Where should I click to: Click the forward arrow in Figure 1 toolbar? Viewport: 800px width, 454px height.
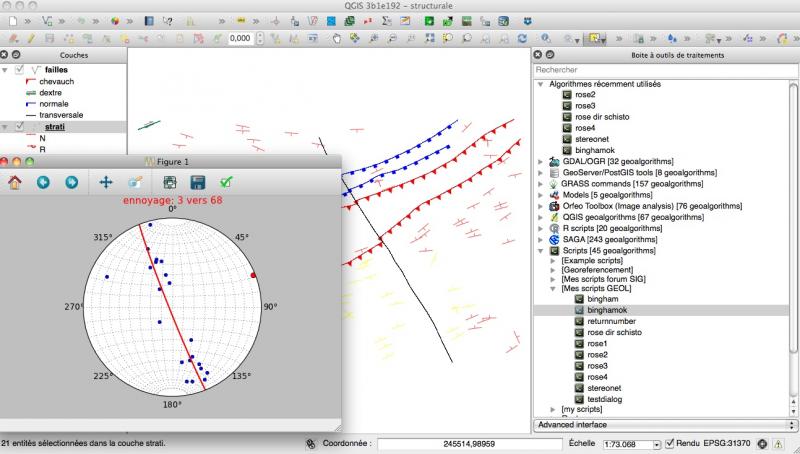(x=71, y=182)
